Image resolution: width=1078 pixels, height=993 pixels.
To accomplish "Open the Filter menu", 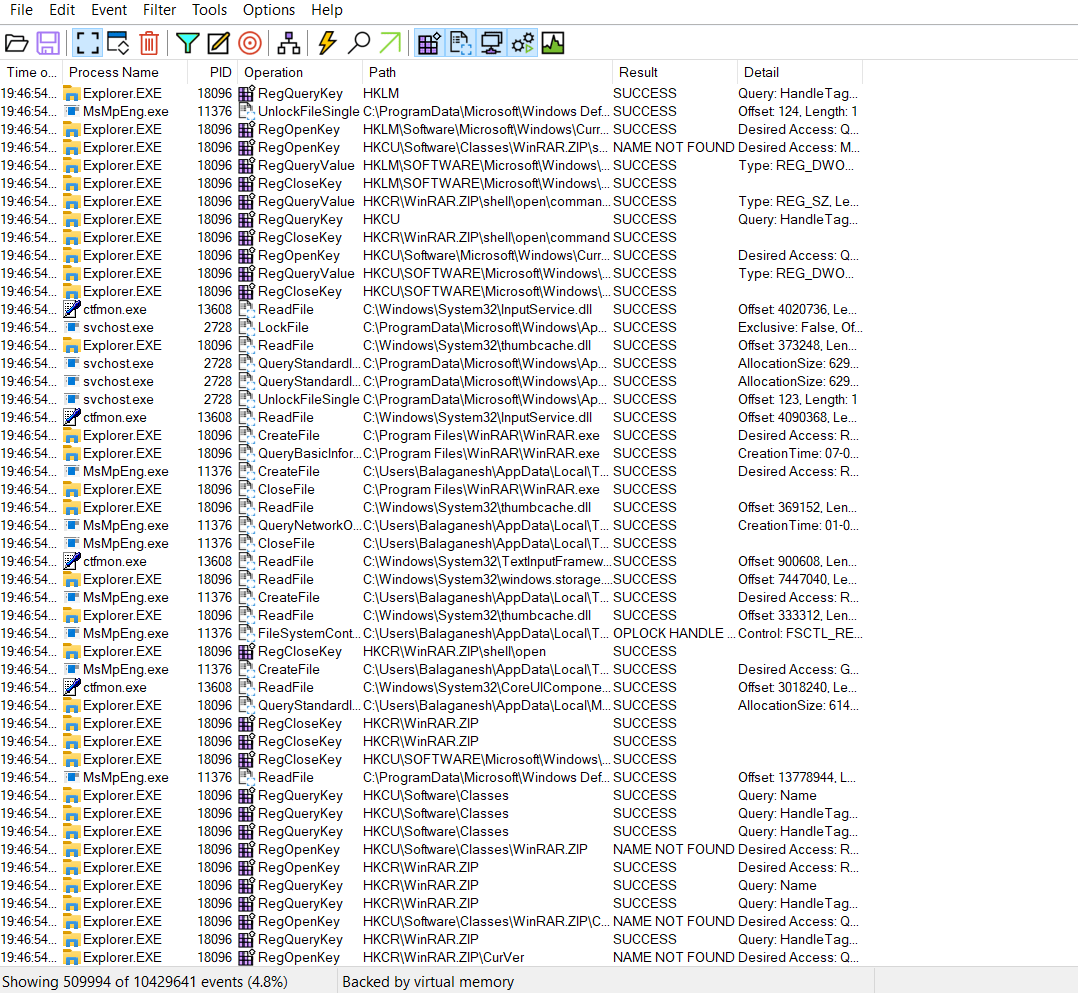I will tap(160, 10).
